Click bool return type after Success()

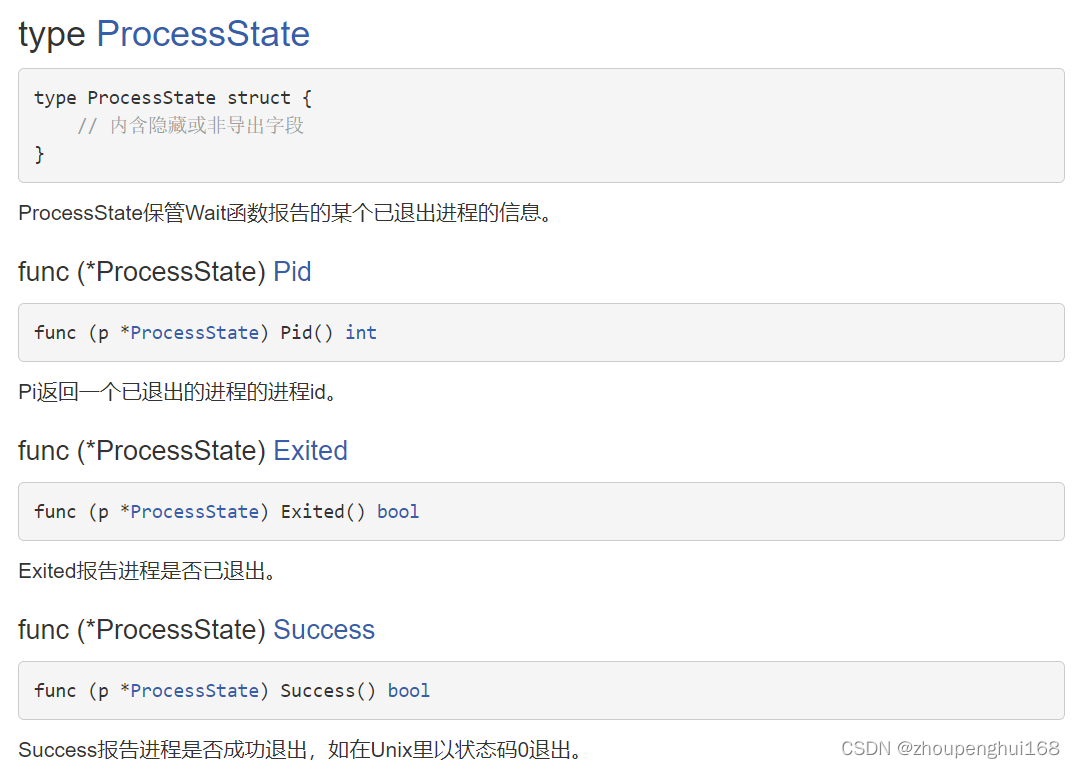(409, 691)
